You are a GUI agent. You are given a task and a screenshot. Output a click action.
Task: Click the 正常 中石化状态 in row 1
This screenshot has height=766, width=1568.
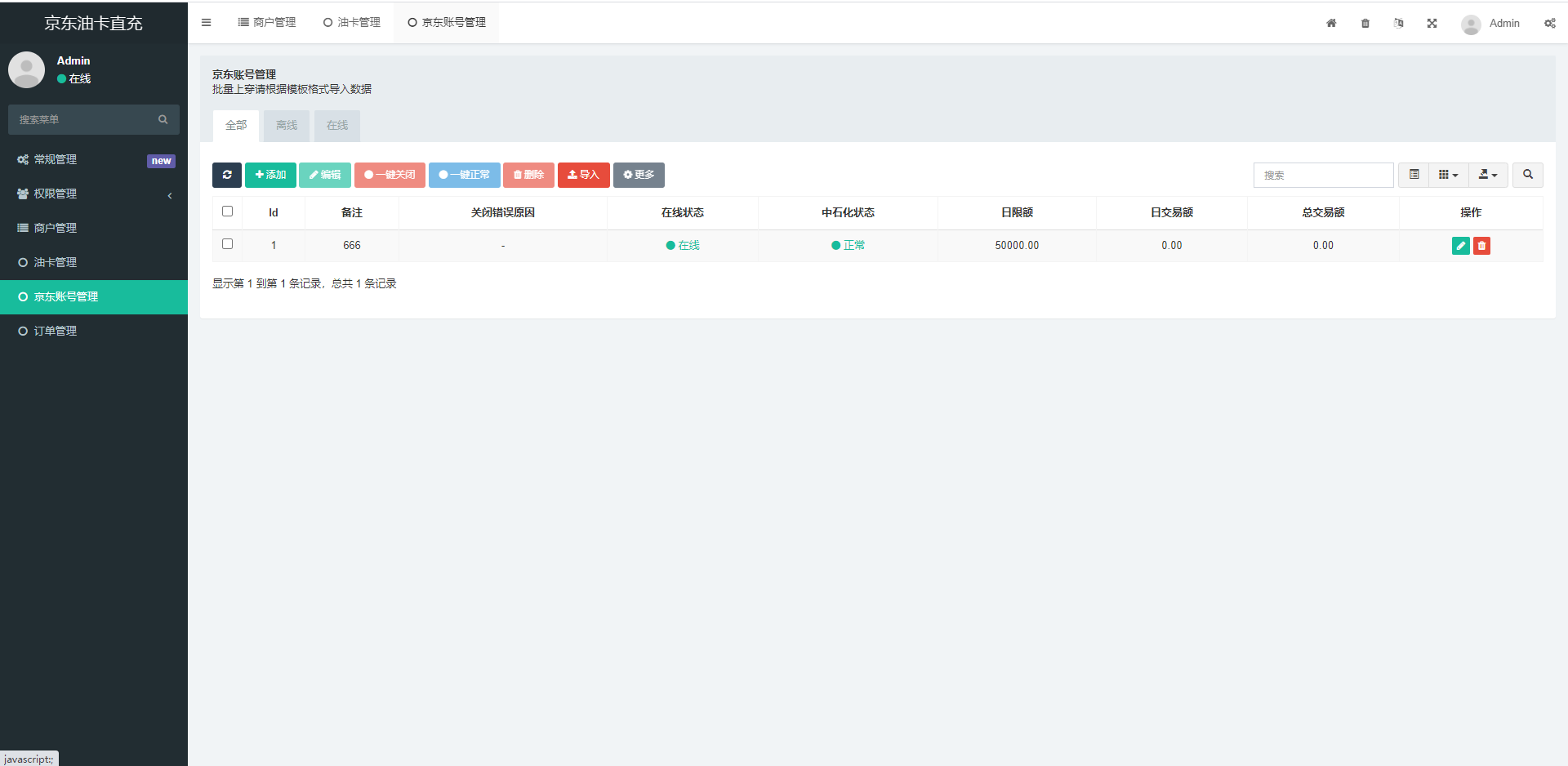tap(848, 245)
